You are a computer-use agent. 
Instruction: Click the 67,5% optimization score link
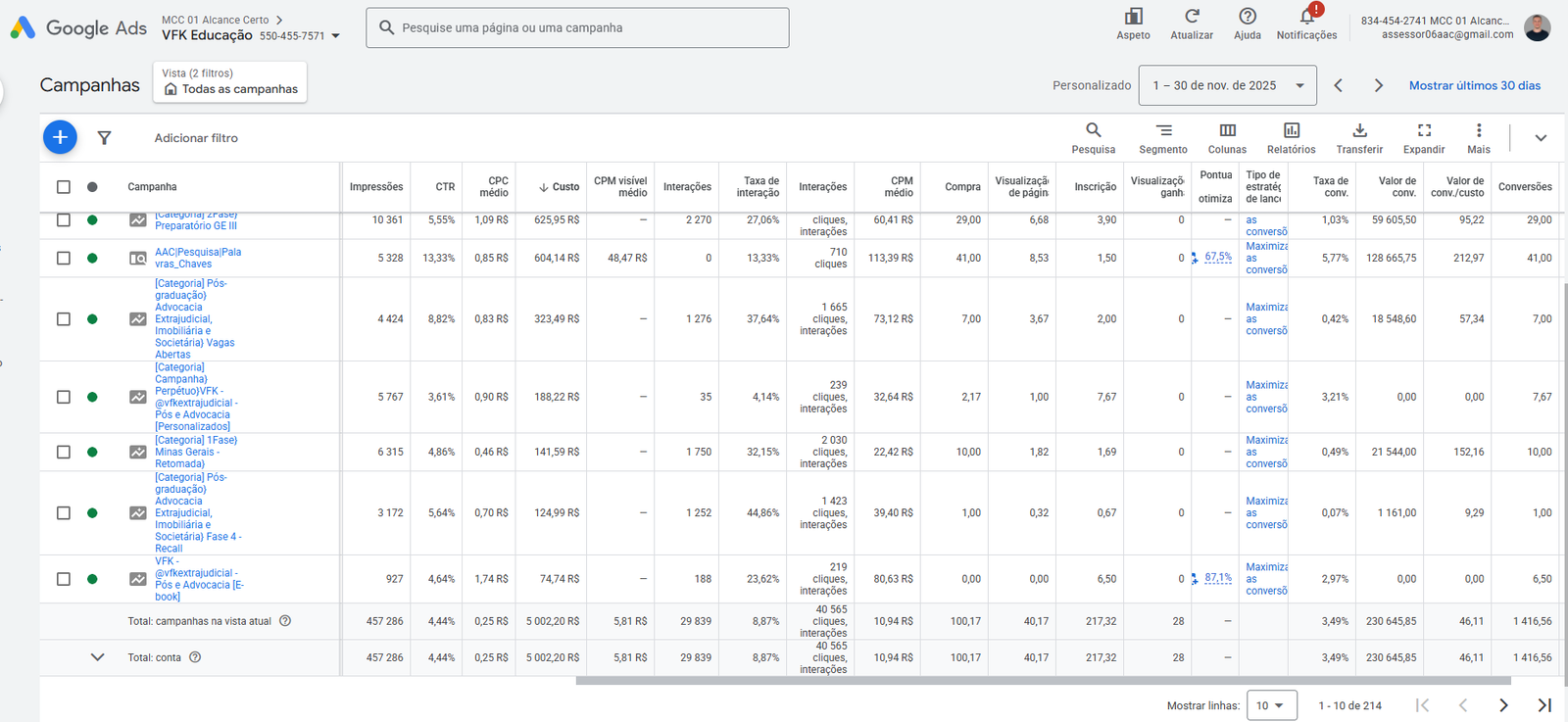[1218, 257]
